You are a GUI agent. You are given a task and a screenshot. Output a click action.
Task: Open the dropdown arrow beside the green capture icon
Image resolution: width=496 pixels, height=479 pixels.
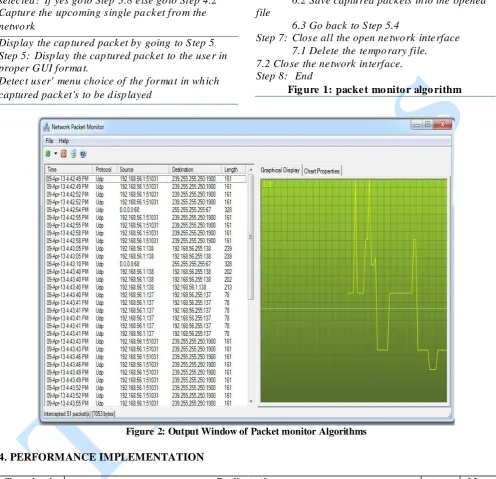(56, 154)
